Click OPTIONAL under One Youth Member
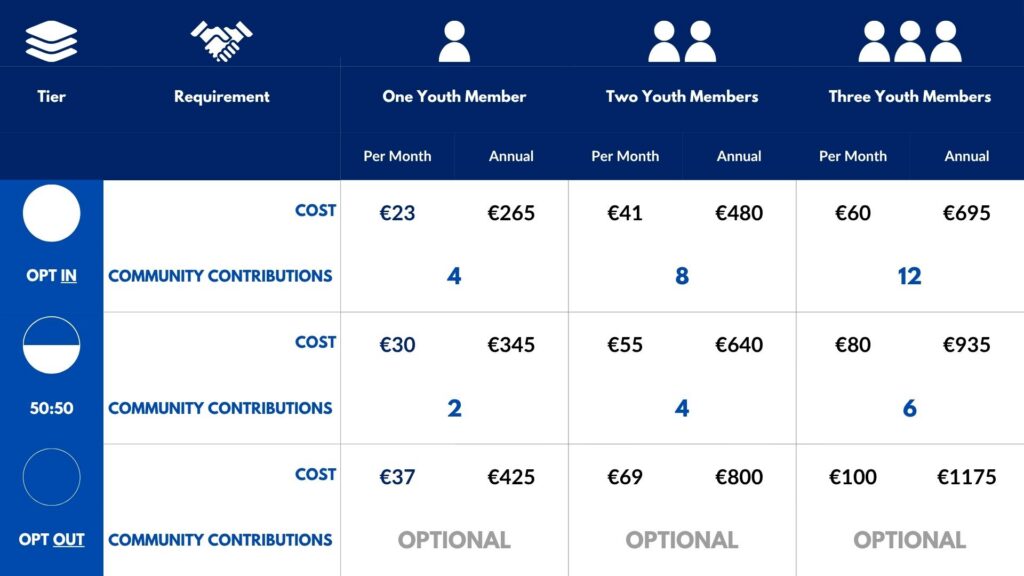 (454, 540)
